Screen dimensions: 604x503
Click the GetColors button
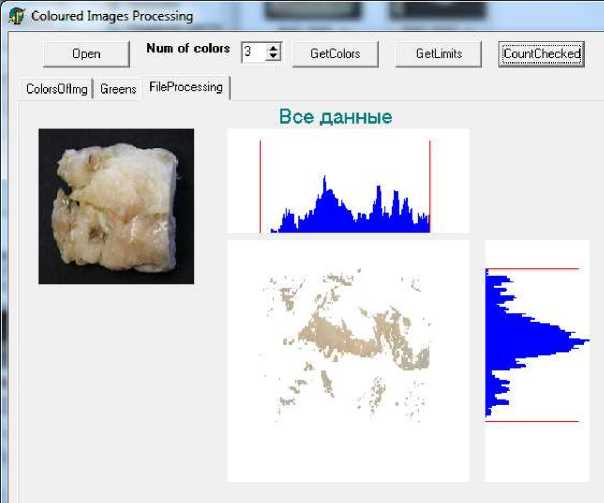pos(335,54)
